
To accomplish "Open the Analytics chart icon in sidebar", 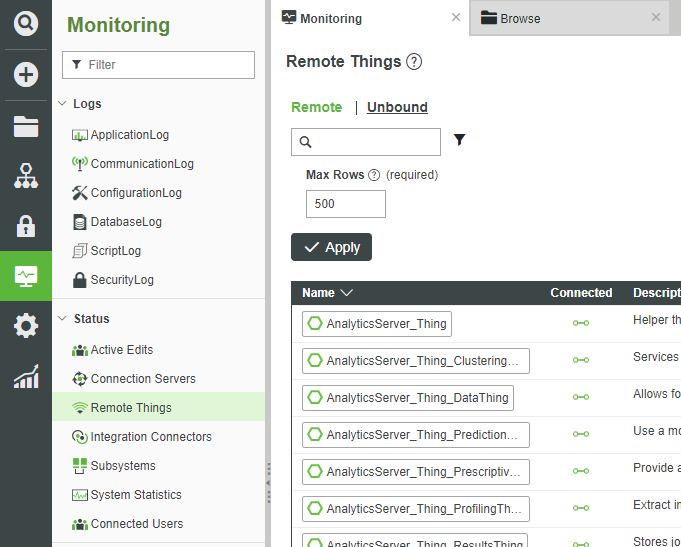I will 26,377.
